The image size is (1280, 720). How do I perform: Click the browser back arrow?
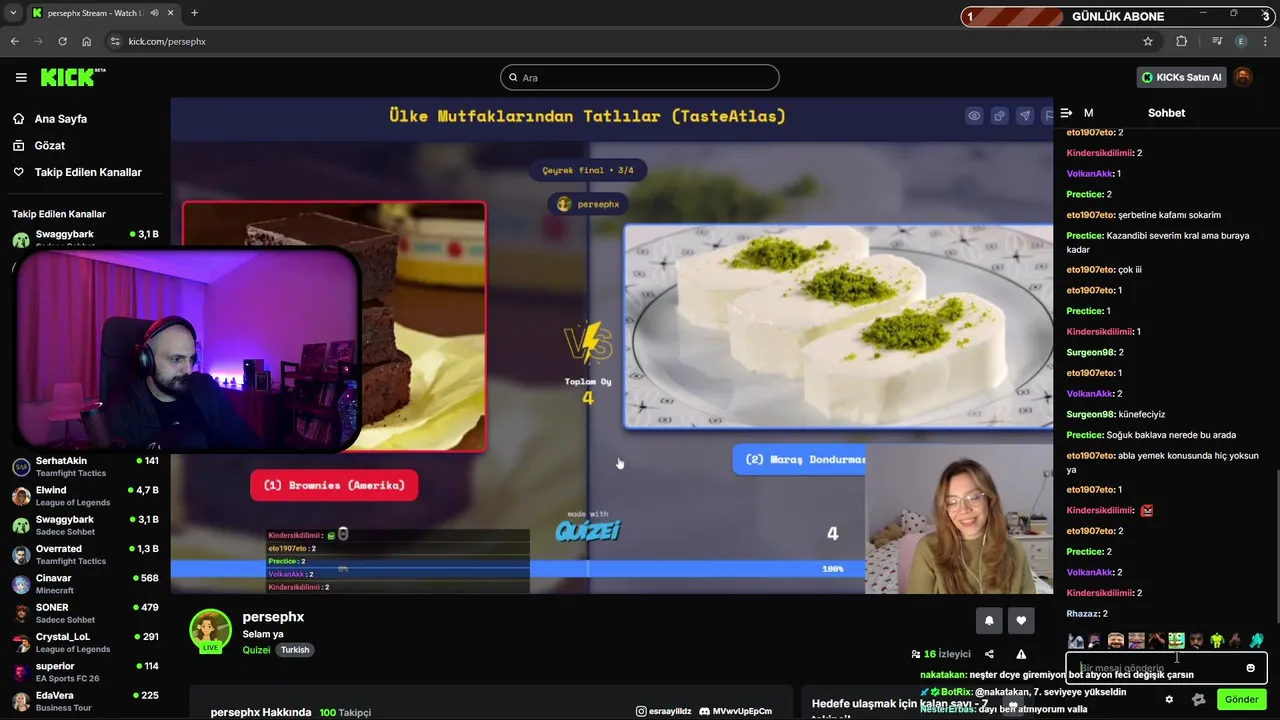pyautogui.click(x=14, y=41)
